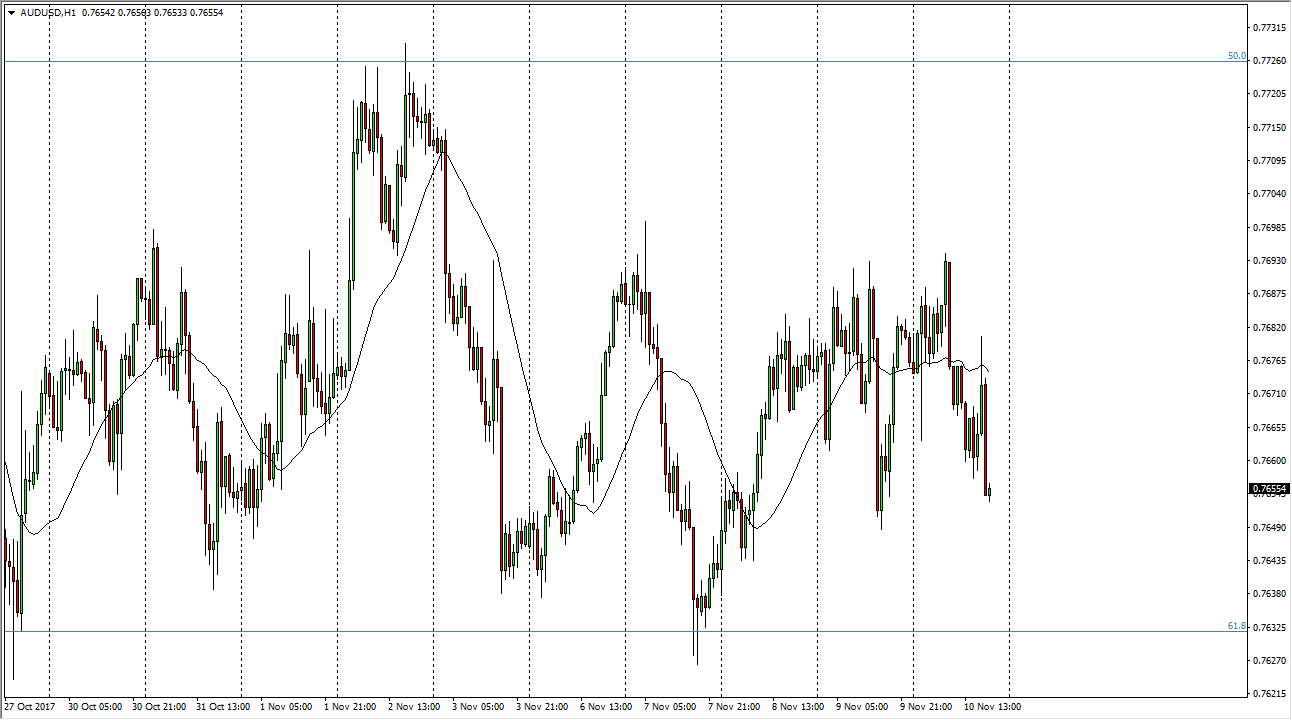Click the current price tag 0.76554
Image resolution: width=1292 pixels, height=720 pixels.
pos(1269,489)
